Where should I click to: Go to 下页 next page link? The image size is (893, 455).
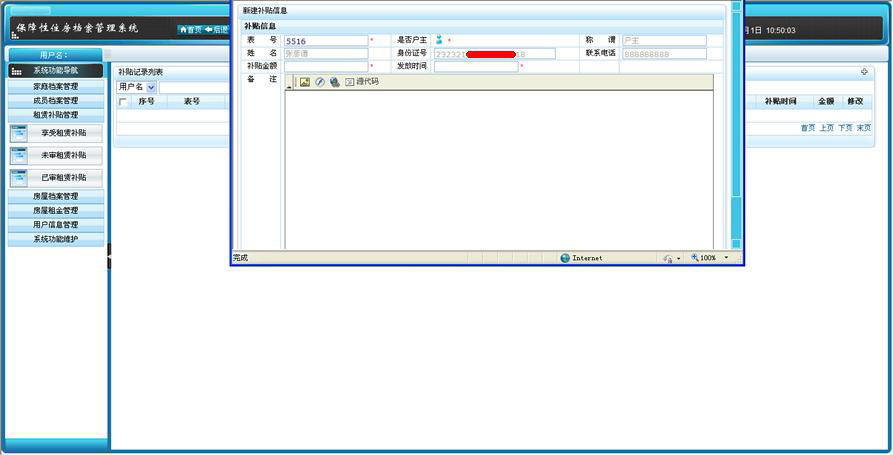click(845, 128)
